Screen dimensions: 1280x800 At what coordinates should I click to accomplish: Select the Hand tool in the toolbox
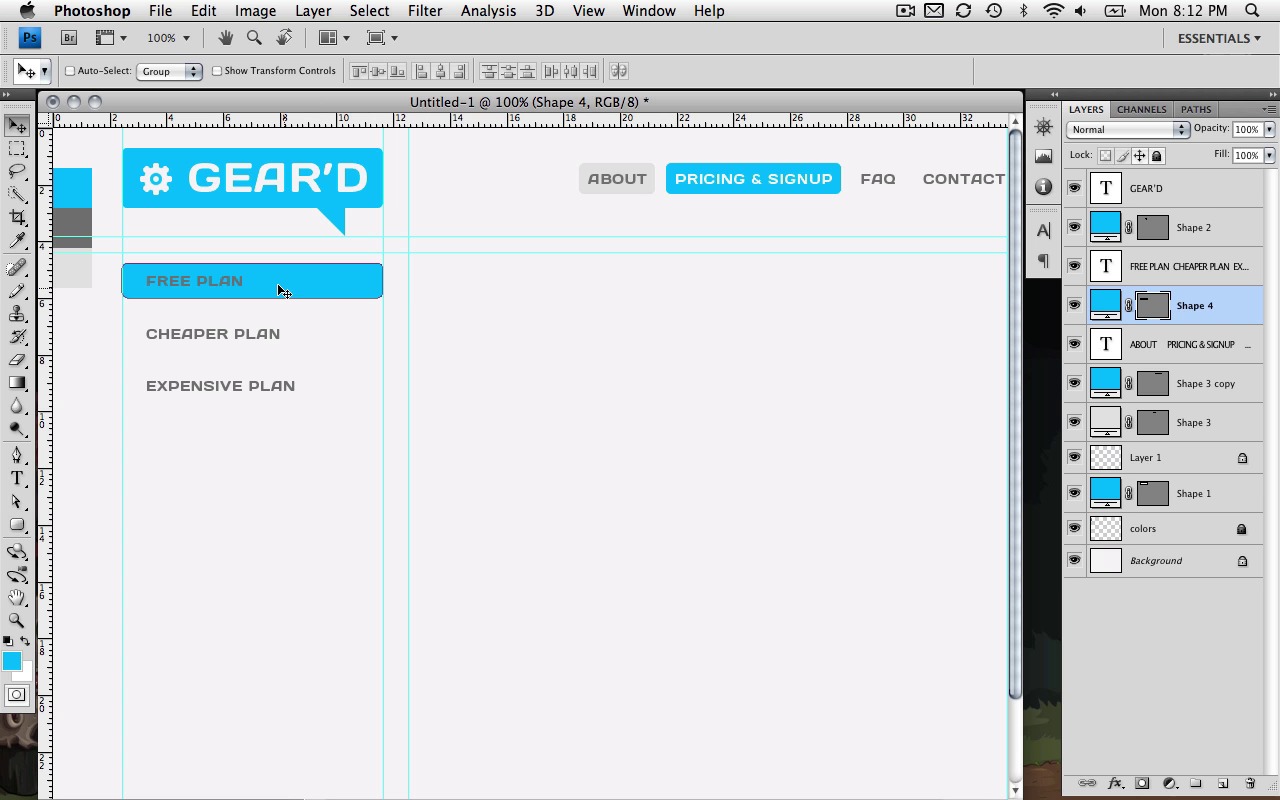click(17, 598)
